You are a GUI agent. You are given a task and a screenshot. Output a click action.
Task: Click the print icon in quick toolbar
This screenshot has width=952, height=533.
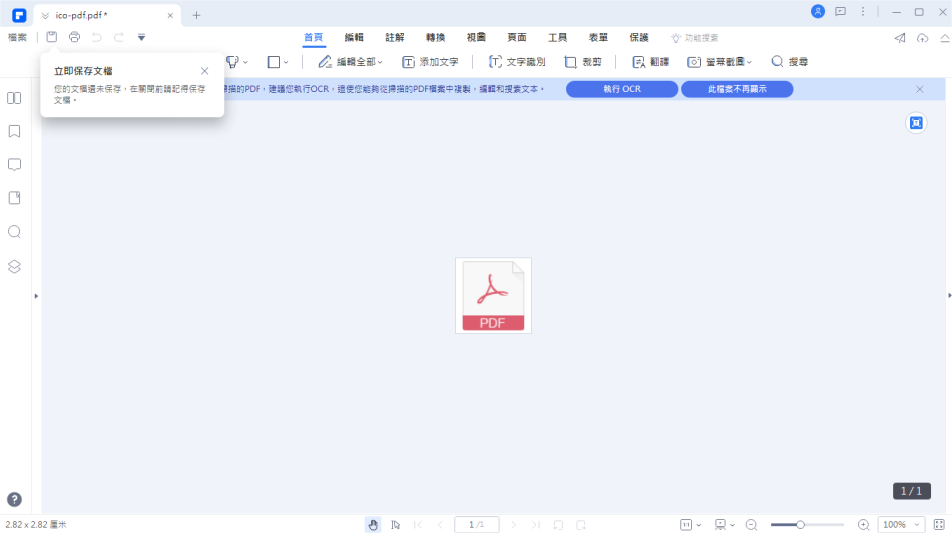tap(74, 37)
